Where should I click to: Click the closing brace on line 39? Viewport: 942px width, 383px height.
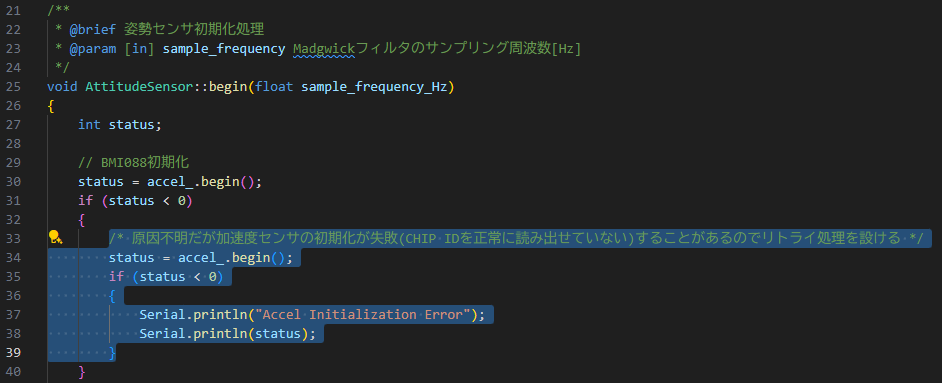pyautogui.click(x=112, y=353)
